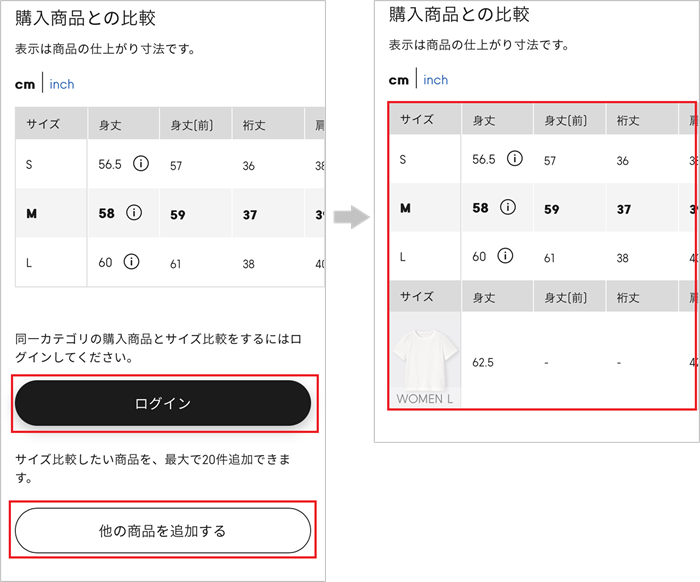Viewport: 700px width, 582px height.
Task: Click info icon beside 56.5 in left table
Action: [x=140, y=164]
